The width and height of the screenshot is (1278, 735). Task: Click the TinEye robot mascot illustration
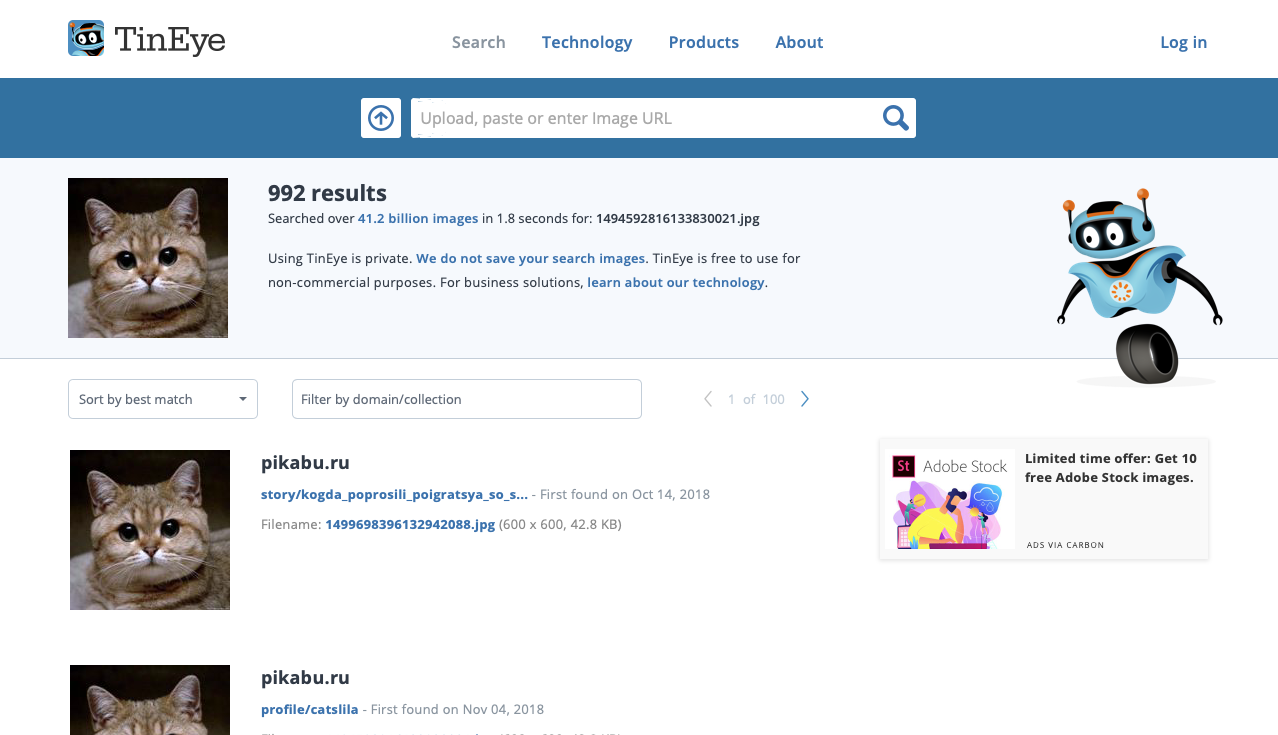(x=1140, y=286)
